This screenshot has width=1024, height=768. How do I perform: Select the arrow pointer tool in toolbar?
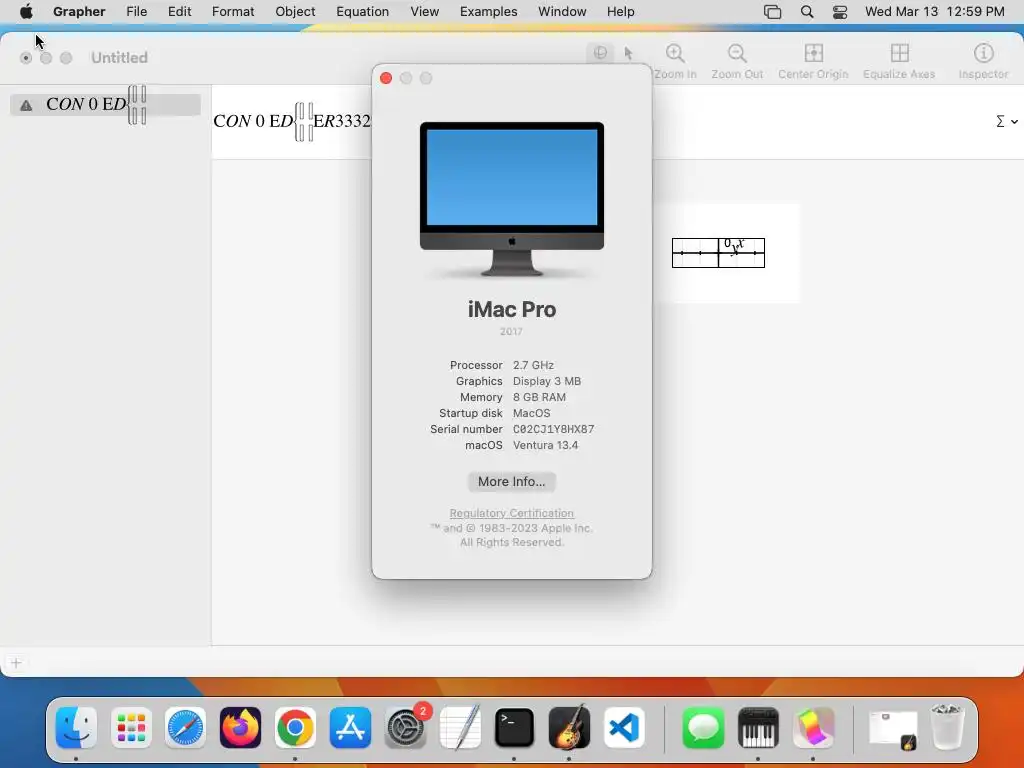coord(628,53)
